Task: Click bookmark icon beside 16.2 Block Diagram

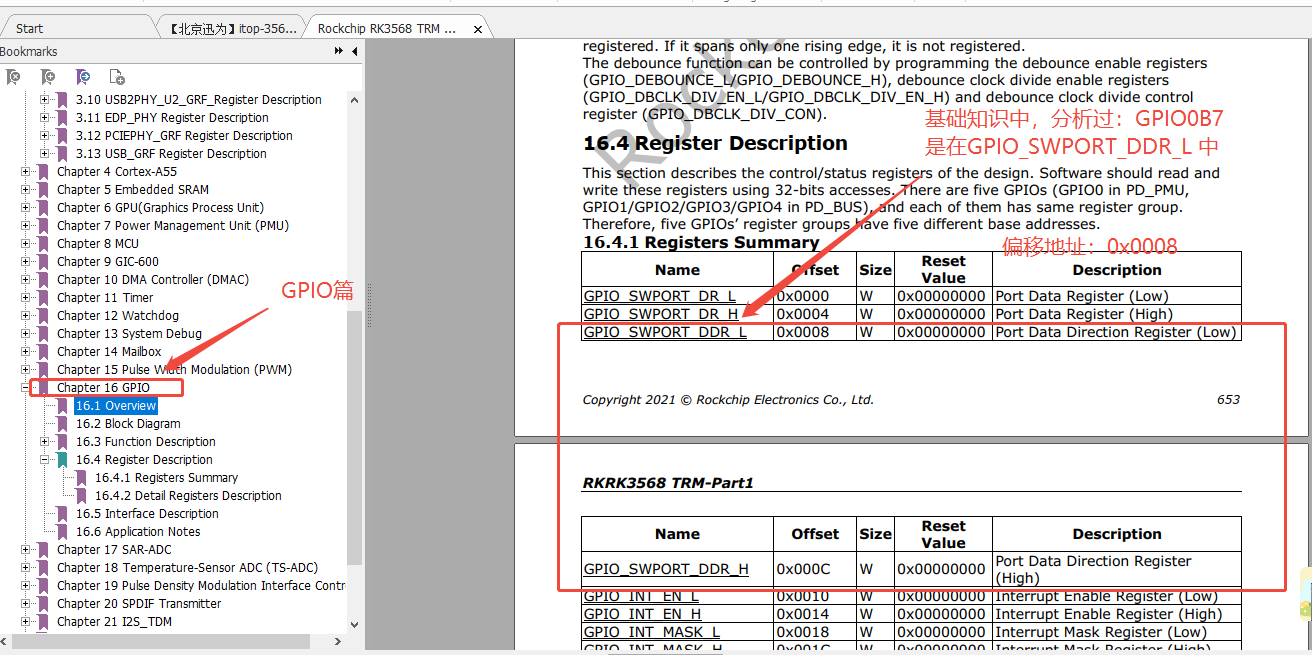Action: pyautogui.click(x=62, y=424)
